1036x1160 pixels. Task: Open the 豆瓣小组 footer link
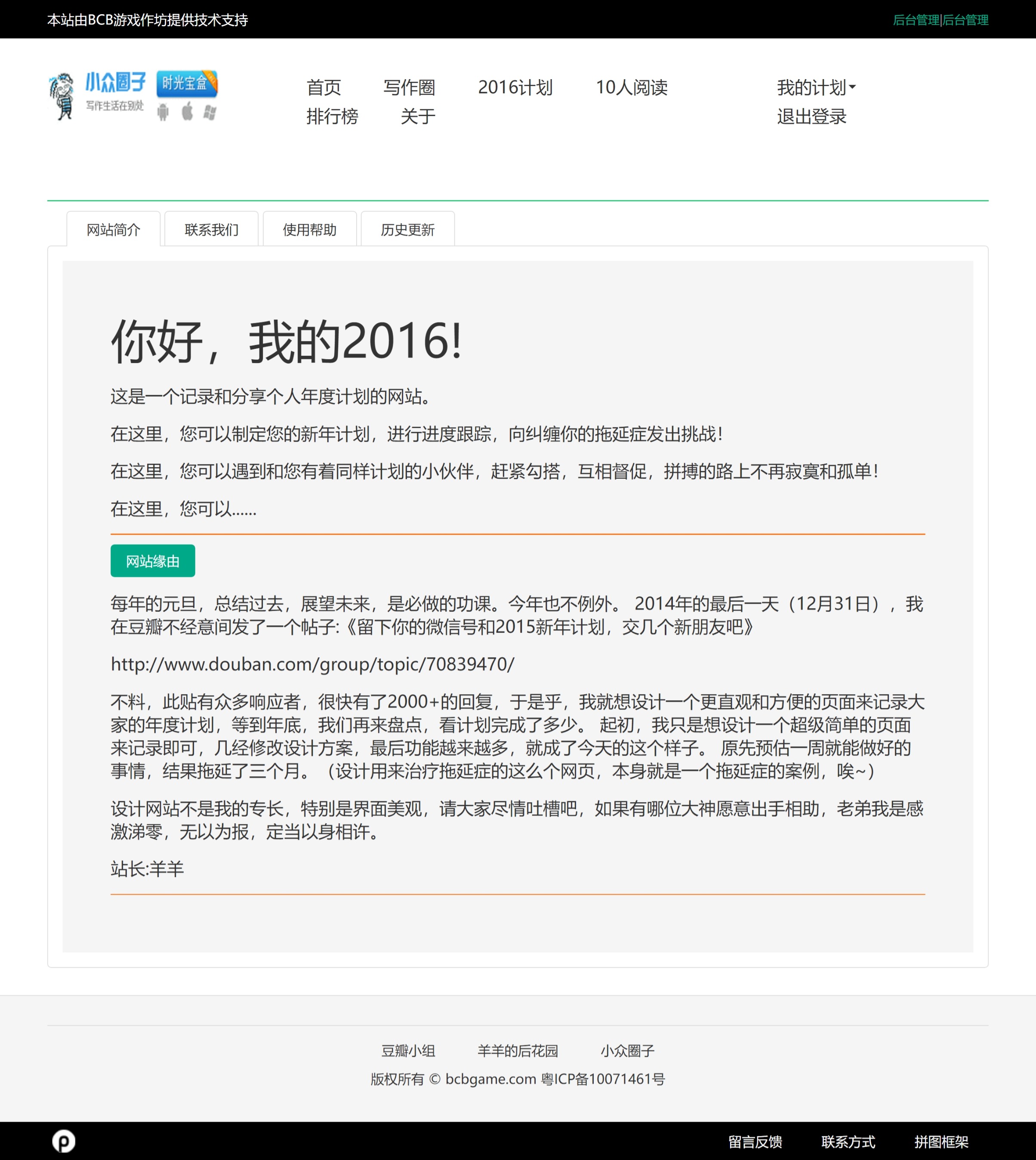click(408, 1051)
